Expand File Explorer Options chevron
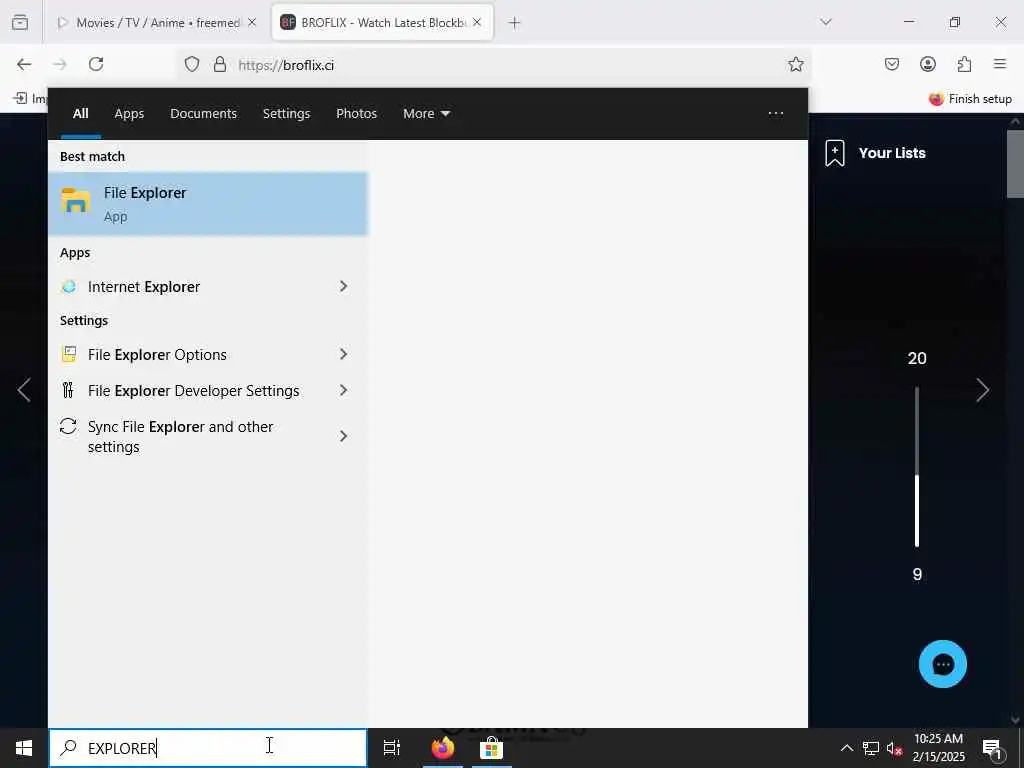 [344, 354]
